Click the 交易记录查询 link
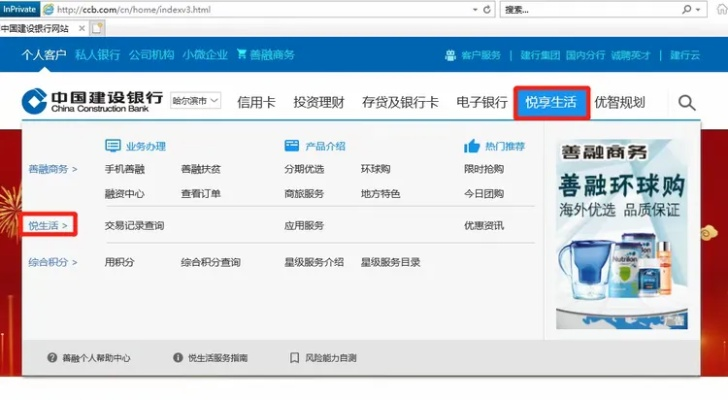This screenshot has width=728, height=400. 134,226
